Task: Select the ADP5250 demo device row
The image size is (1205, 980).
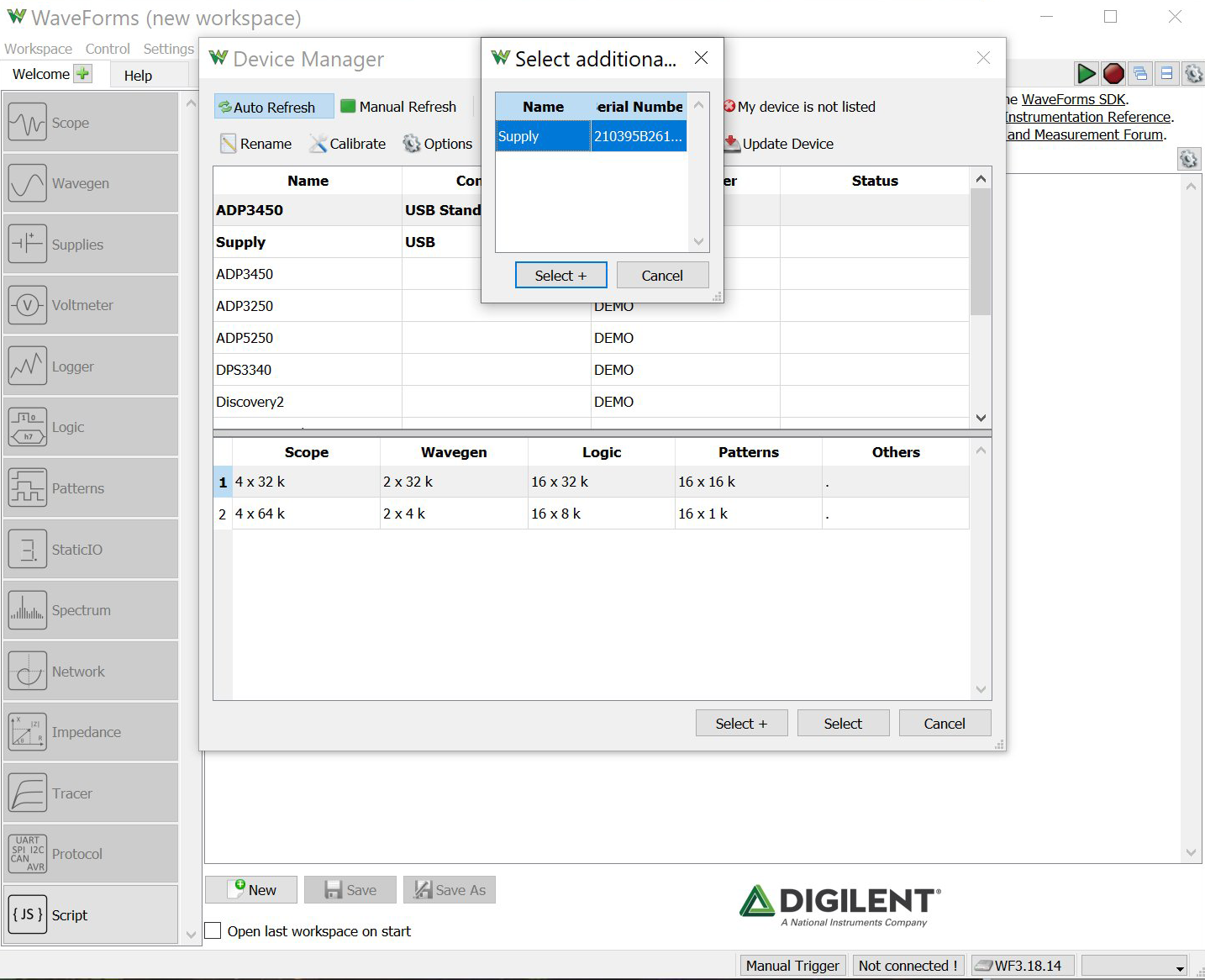Action: 591,338
